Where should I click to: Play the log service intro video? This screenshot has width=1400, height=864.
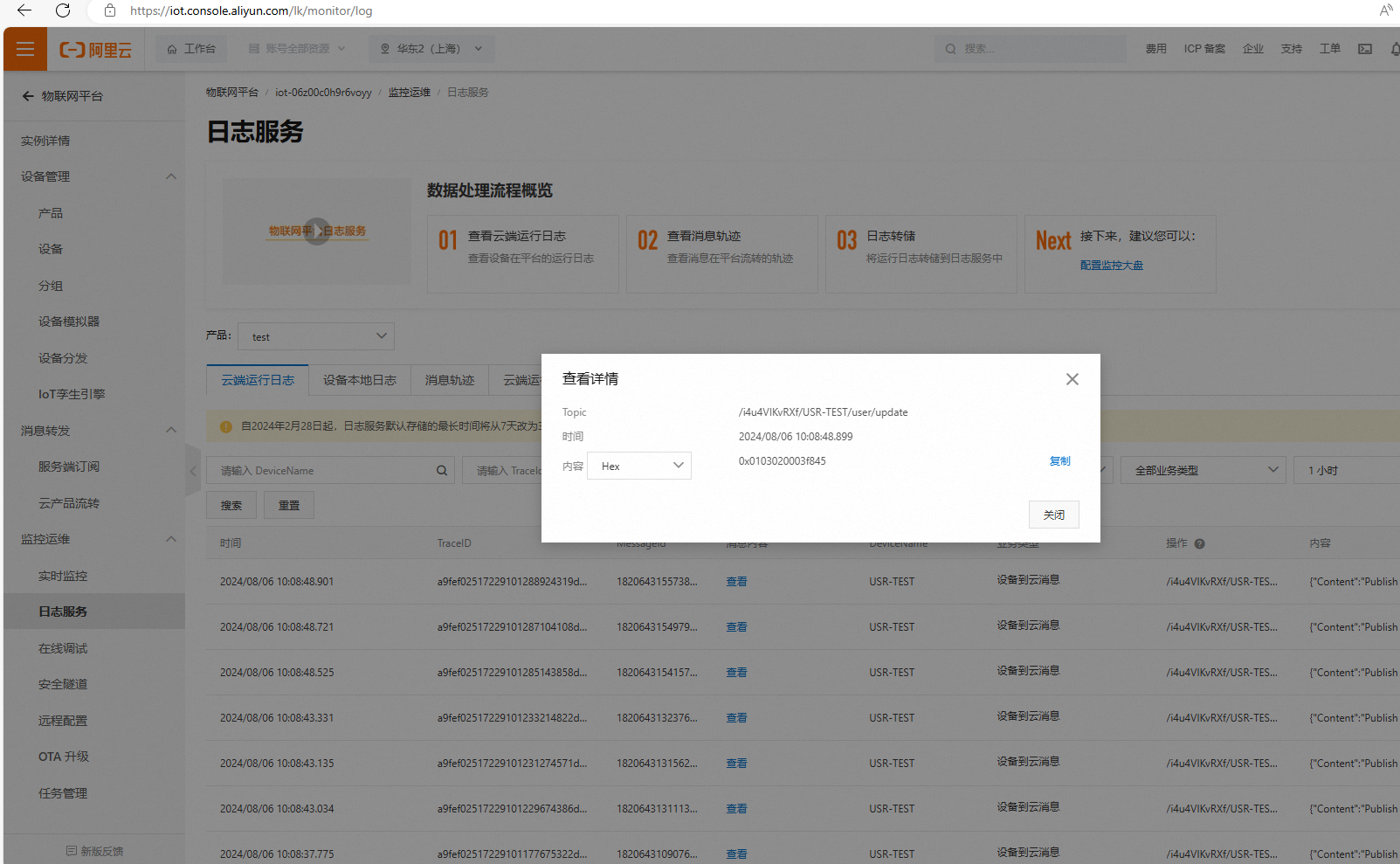click(316, 232)
